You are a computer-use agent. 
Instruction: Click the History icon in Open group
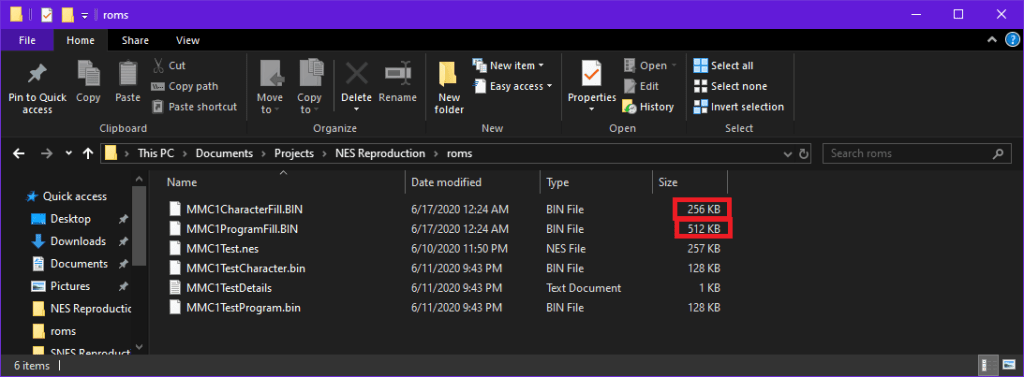pos(630,107)
